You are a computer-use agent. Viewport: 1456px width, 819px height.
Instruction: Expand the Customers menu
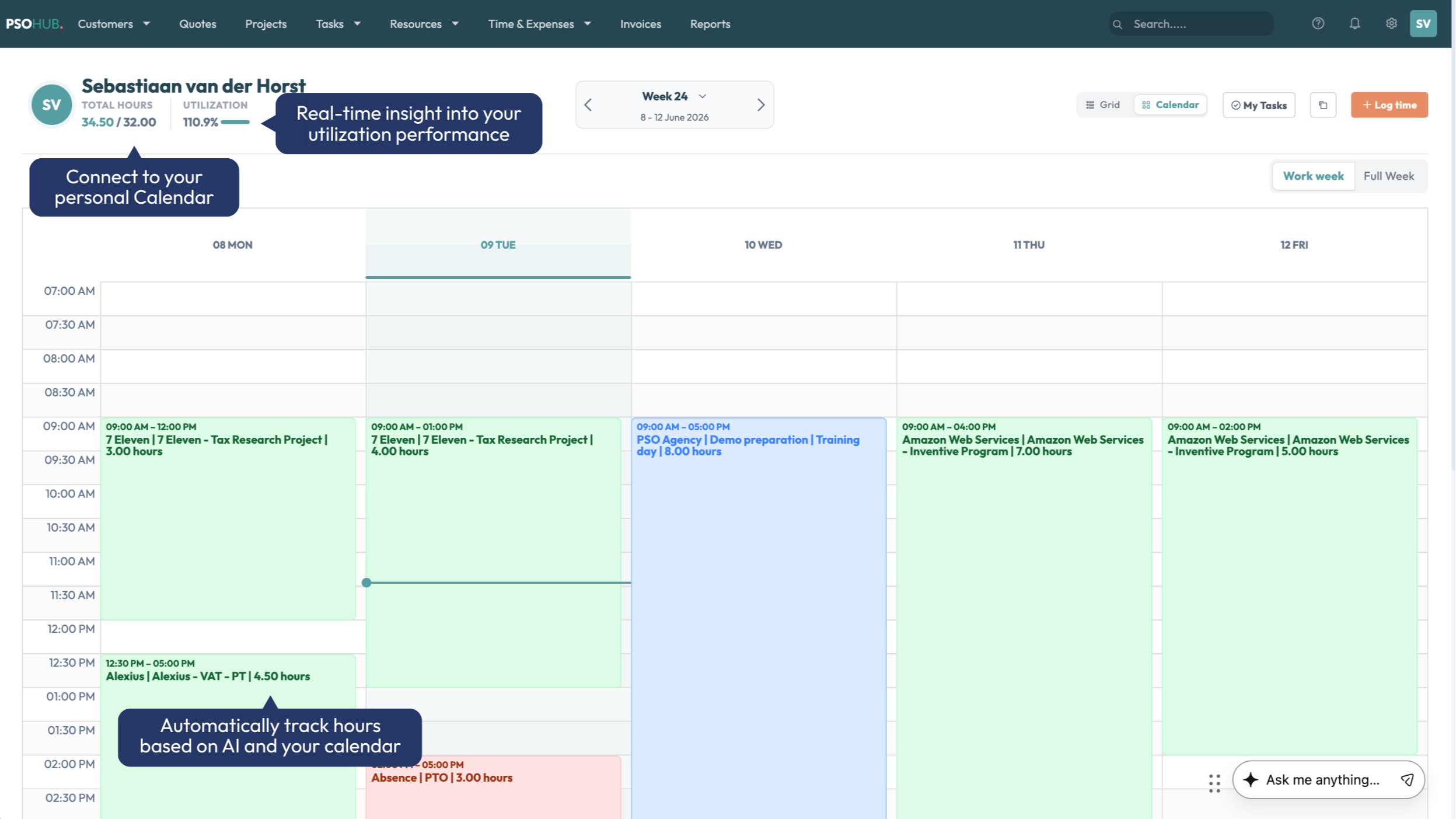tap(114, 24)
